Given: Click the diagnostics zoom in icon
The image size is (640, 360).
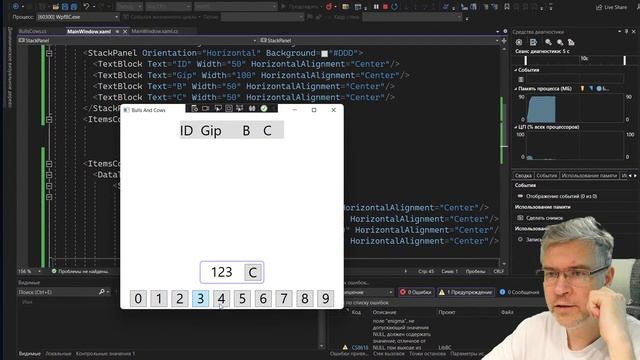Looking at the screenshot, I should (548, 42).
